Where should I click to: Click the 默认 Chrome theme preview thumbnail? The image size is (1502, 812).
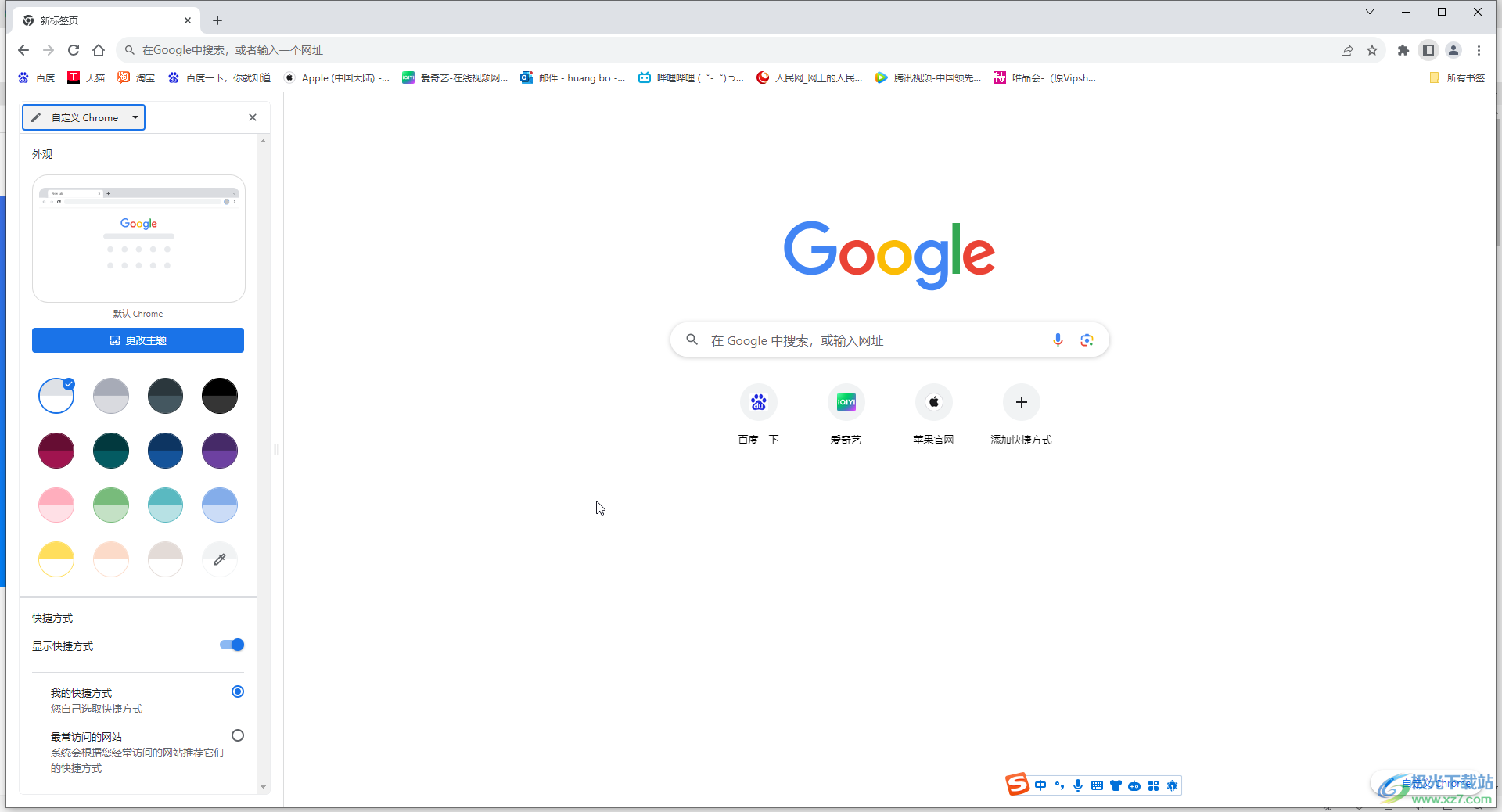[138, 239]
